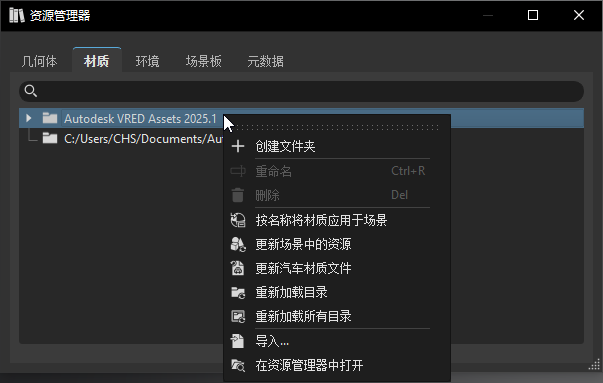Click the resize grip at the window corner
Image resolution: width=603 pixels, height=383 pixels.
pos(595,365)
